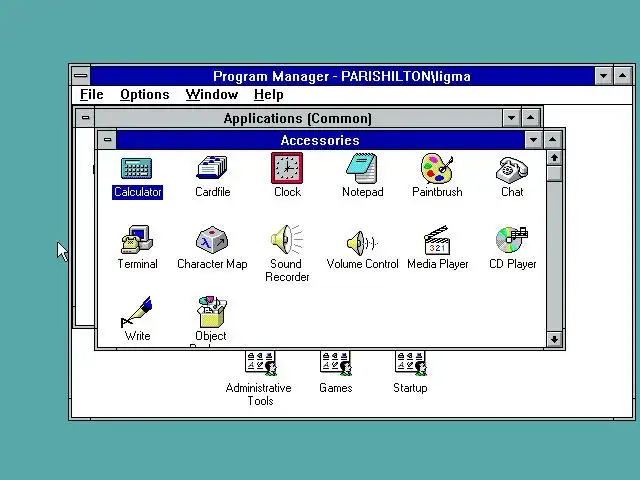Screen dimensions: 640x480
Task: Maximize the Applications (Common) window
Action: point(530,118)
